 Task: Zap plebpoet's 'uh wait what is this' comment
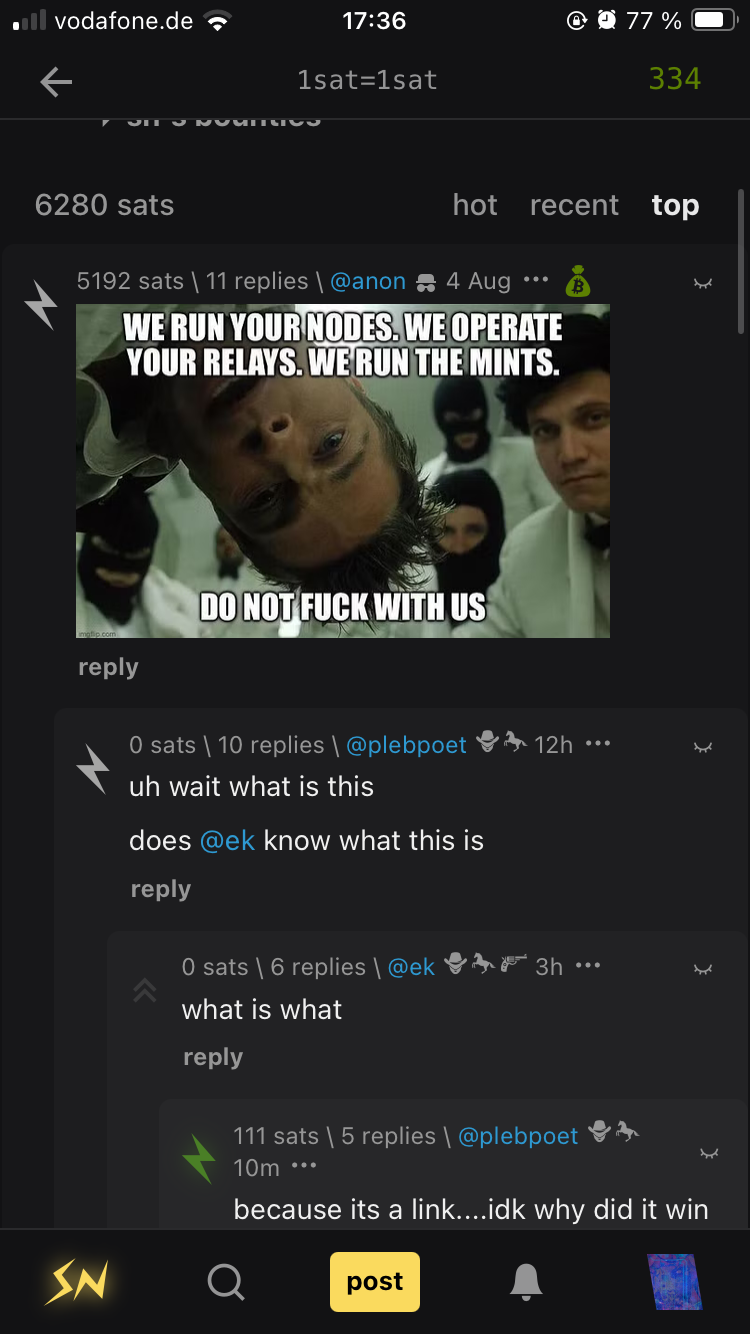(x=93, y=770)
